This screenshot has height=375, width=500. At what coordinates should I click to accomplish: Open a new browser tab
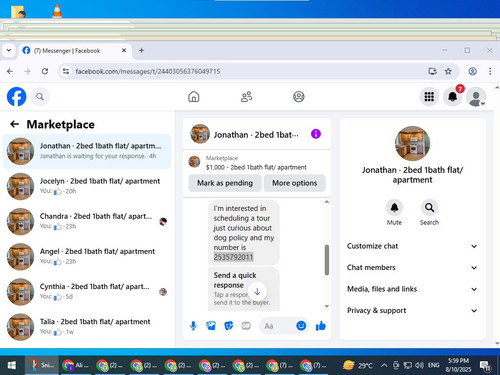(x=141, y=50)
